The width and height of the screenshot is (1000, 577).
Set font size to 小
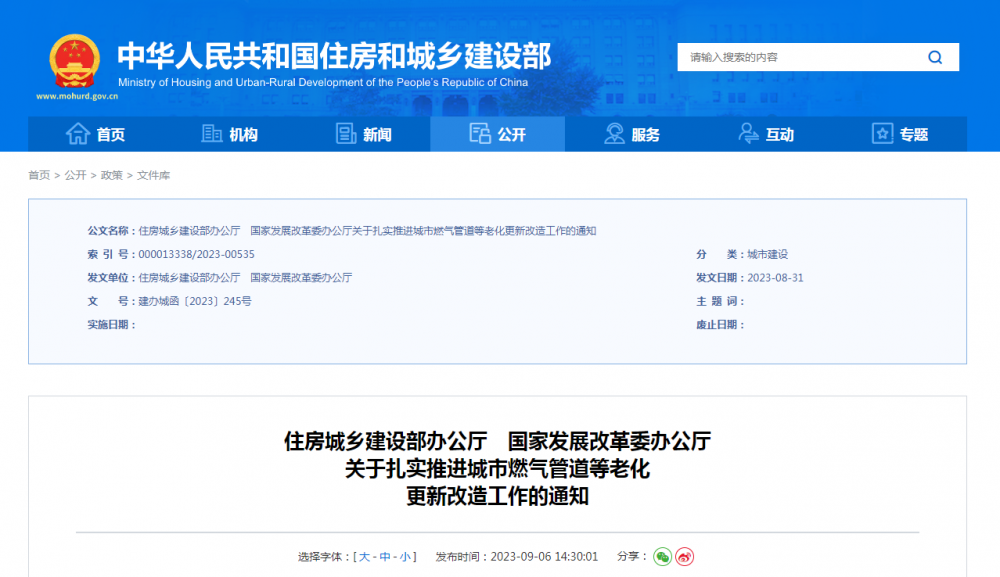click(405, 557)
